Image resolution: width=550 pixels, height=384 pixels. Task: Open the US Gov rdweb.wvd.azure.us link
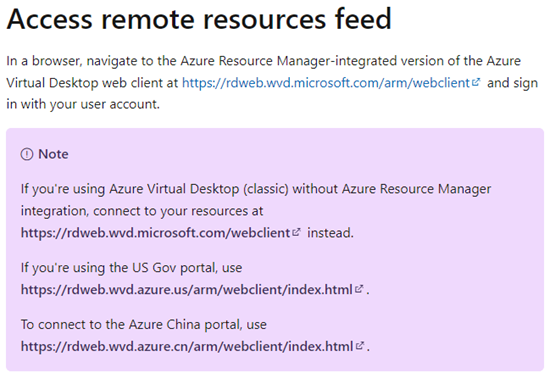187,290
